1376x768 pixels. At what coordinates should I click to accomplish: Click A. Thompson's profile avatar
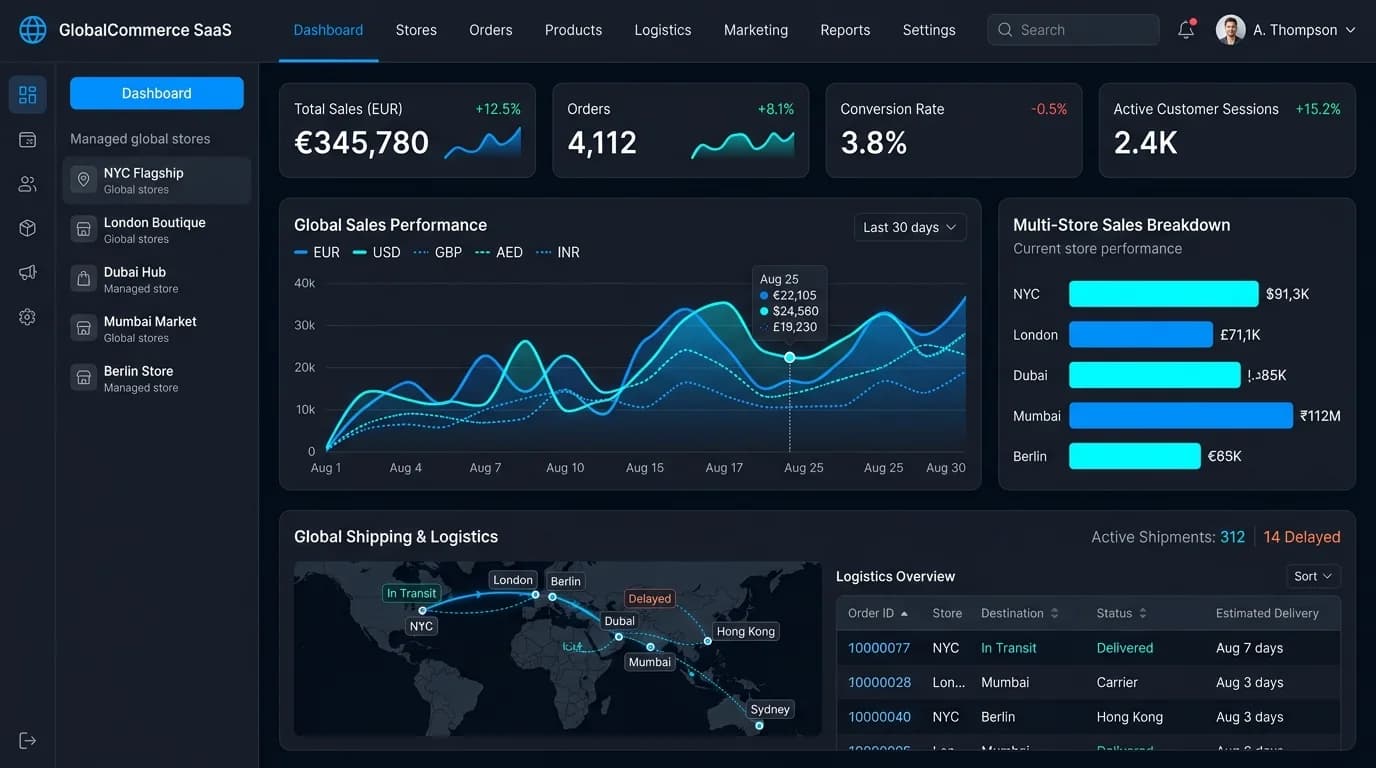[x=1231, y=30]
